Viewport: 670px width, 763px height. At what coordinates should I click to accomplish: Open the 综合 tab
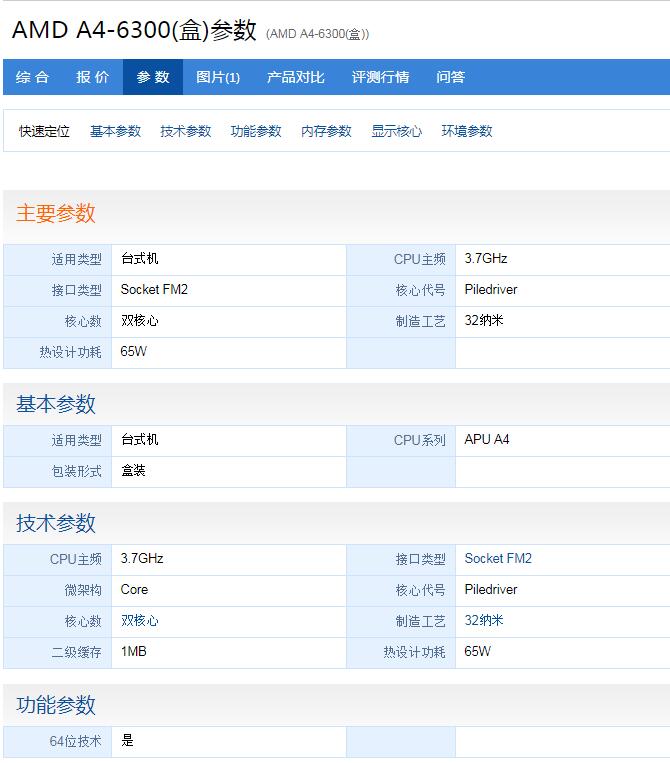click(32, 77)
